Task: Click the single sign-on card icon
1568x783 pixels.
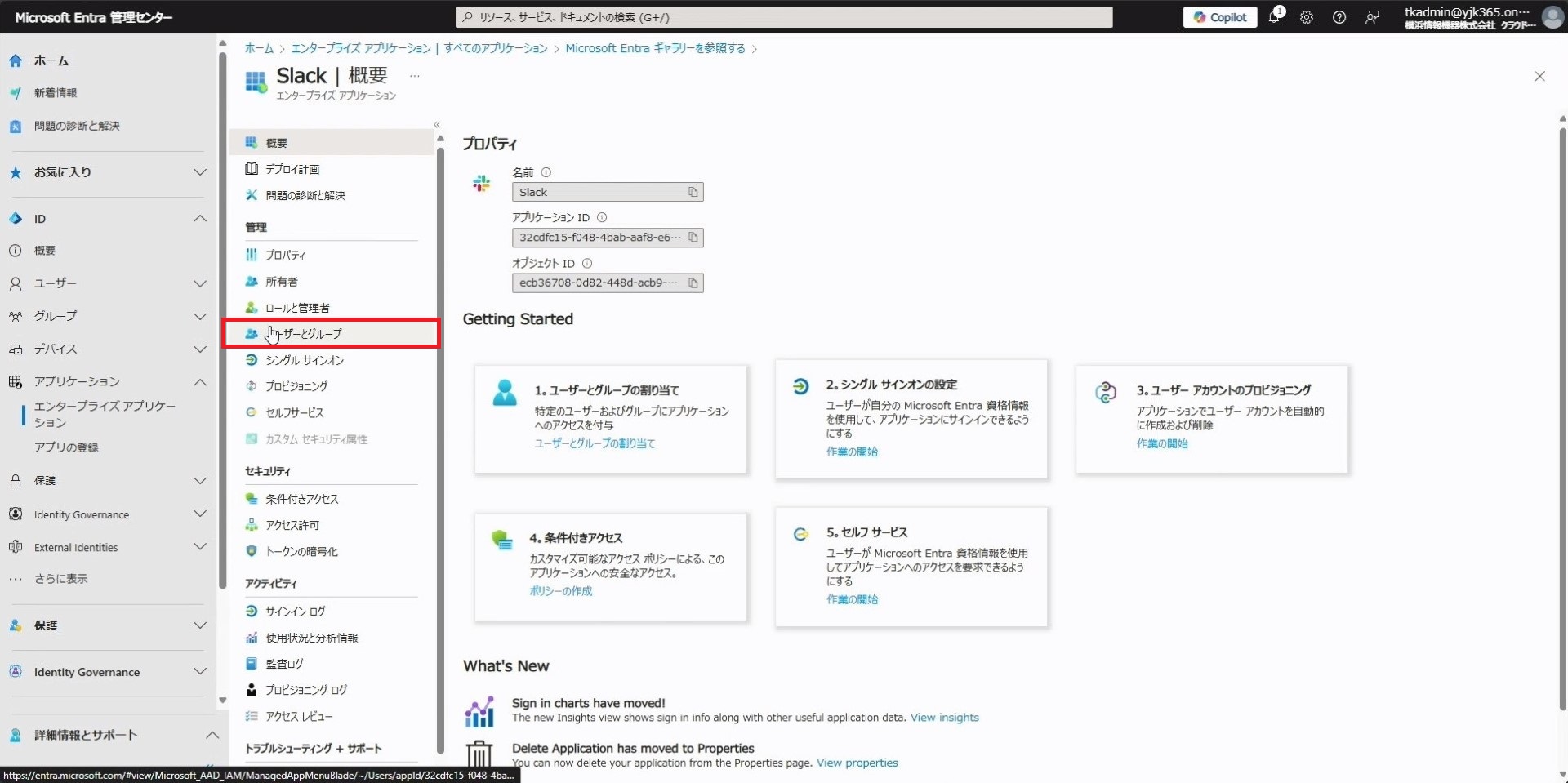Action: (801, 386)
